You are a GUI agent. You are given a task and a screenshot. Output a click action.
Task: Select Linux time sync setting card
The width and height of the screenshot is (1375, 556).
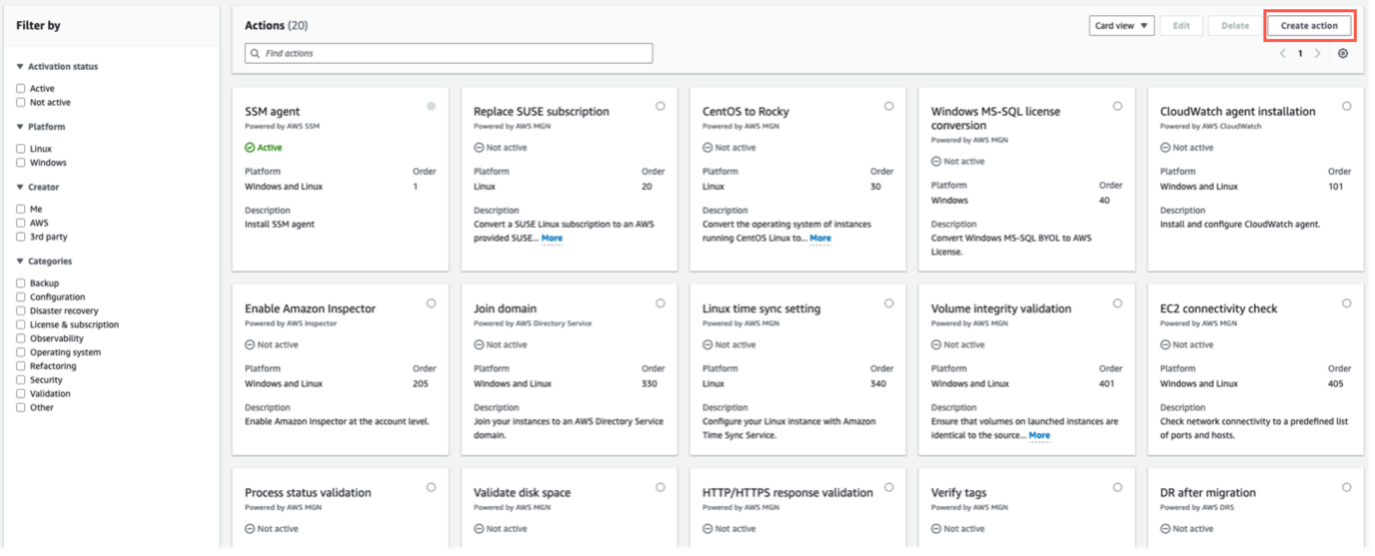(x=889, y=303)
